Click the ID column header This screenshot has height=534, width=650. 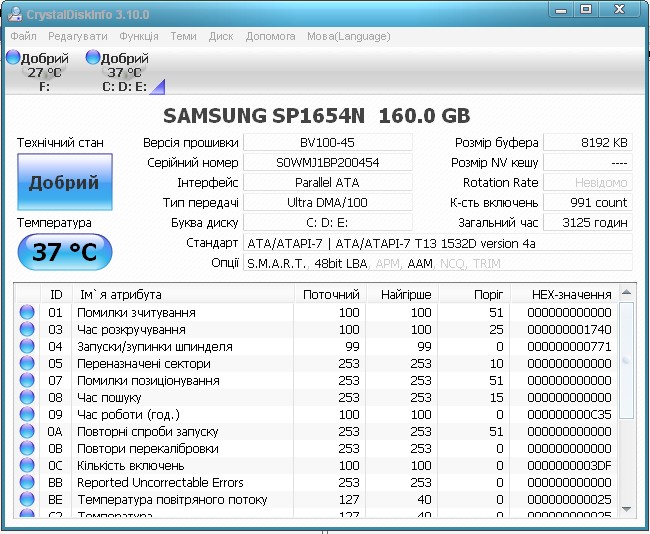click(56, 294)
